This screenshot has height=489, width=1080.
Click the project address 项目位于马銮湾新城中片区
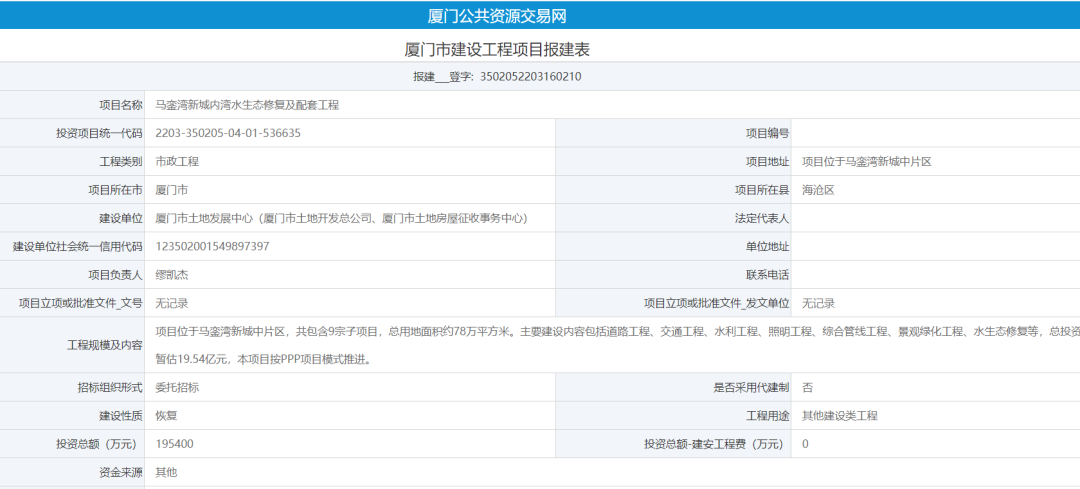click(866, 161)
